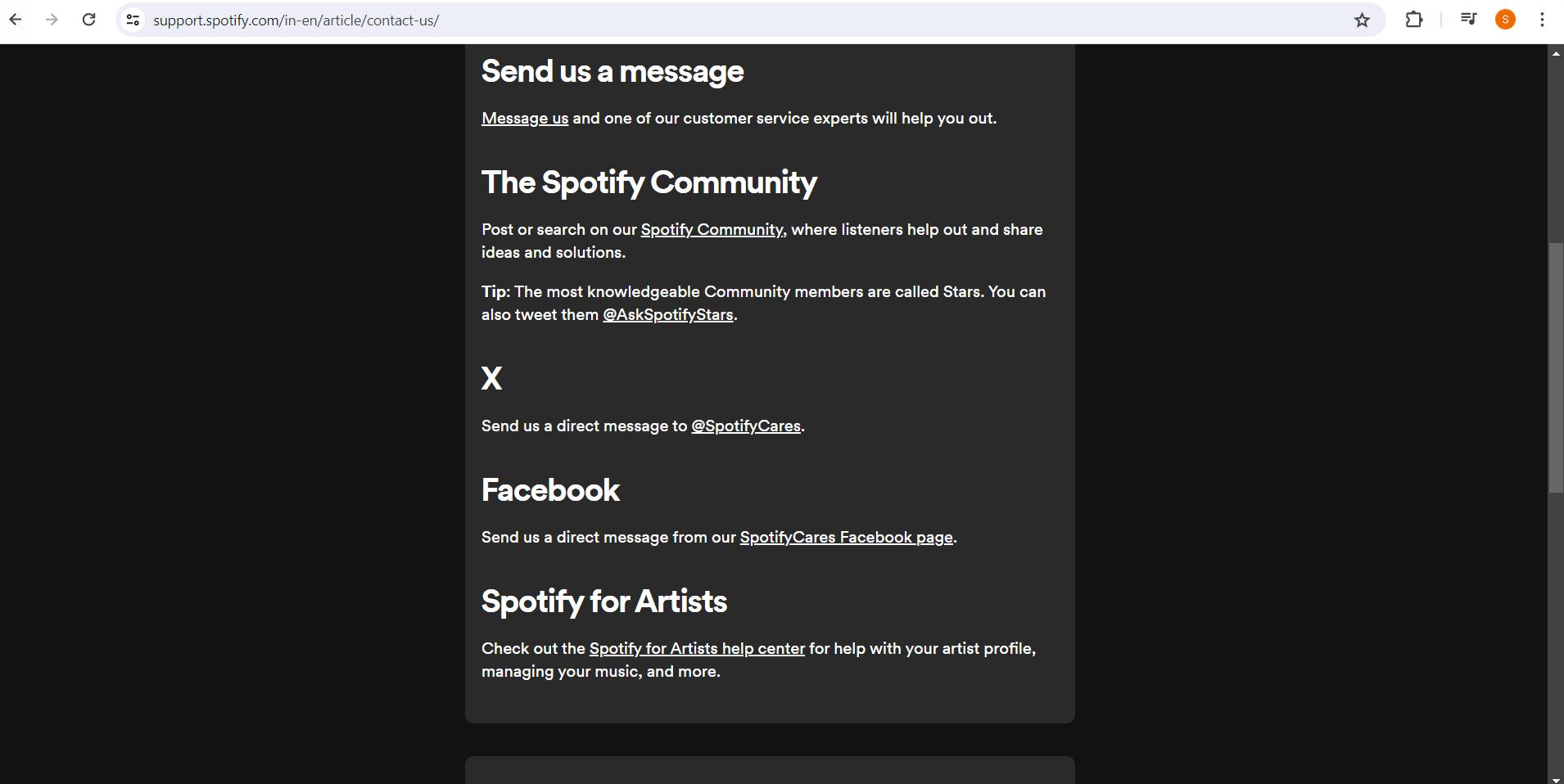Open the Spotify for Artists help center
This screenshot has height=784, width=1564.
tap(697, 648)
